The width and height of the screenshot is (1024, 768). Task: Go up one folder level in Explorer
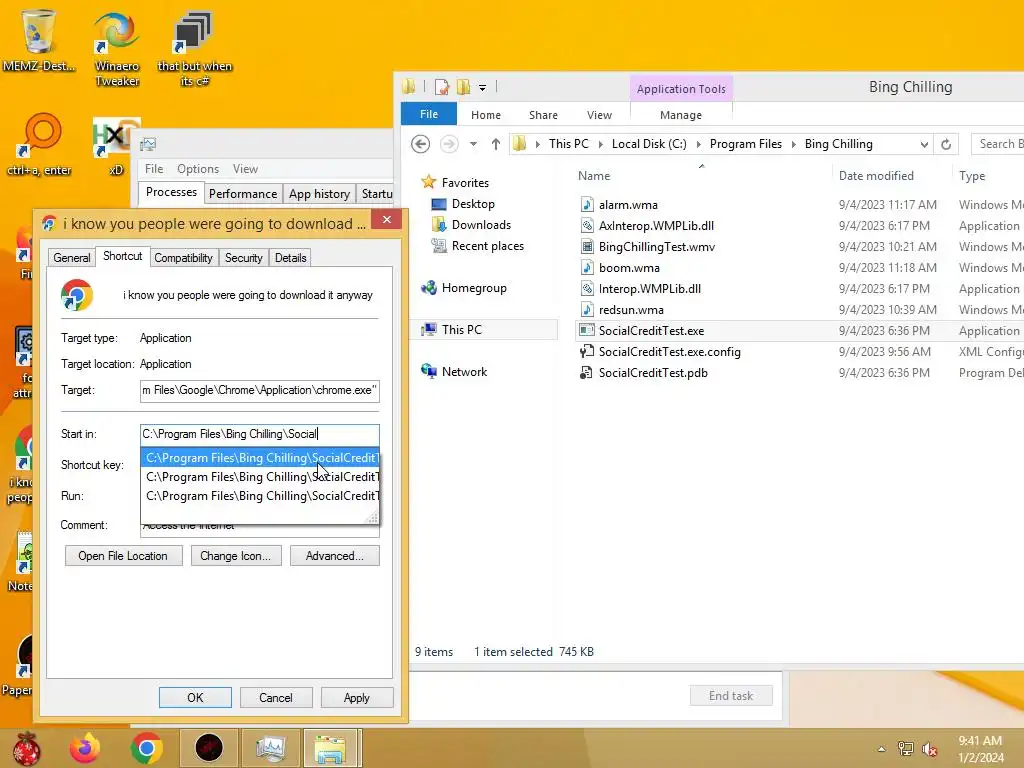click(x=496, y=144)
